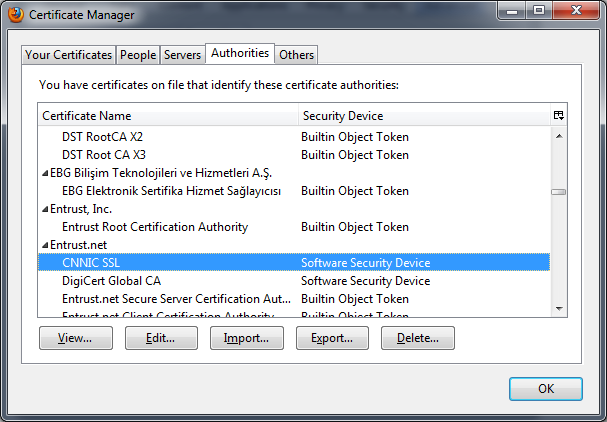Select the CNNIC SSL certificate
Image resolution: width=607 pixels, height=422 pixels.
coord(294,262)
